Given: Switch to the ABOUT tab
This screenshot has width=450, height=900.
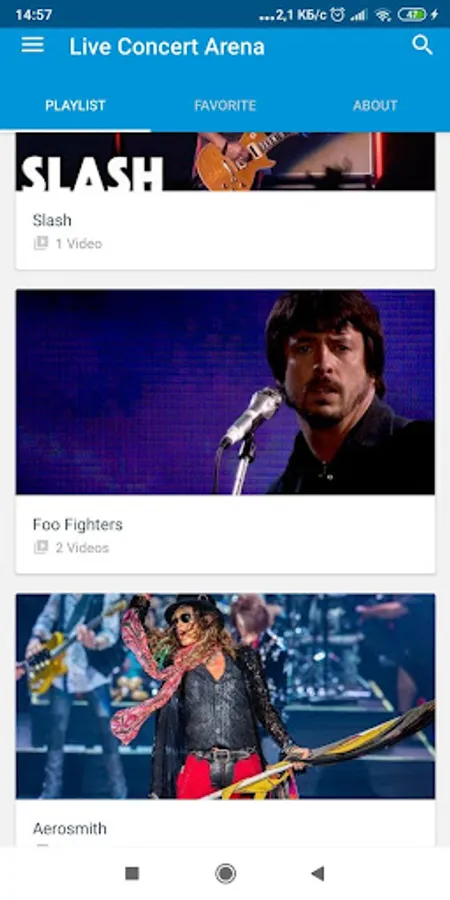Looking at the screenshot, I should pyautogui.click(x=375, y=106).
